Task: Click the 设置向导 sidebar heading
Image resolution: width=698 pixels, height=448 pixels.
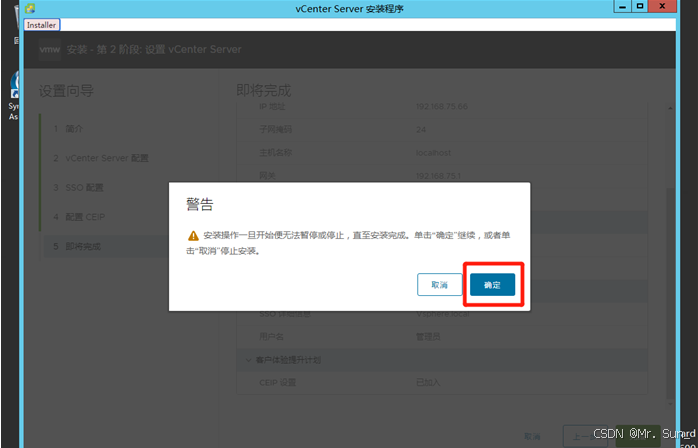Action: pos(66,91)
